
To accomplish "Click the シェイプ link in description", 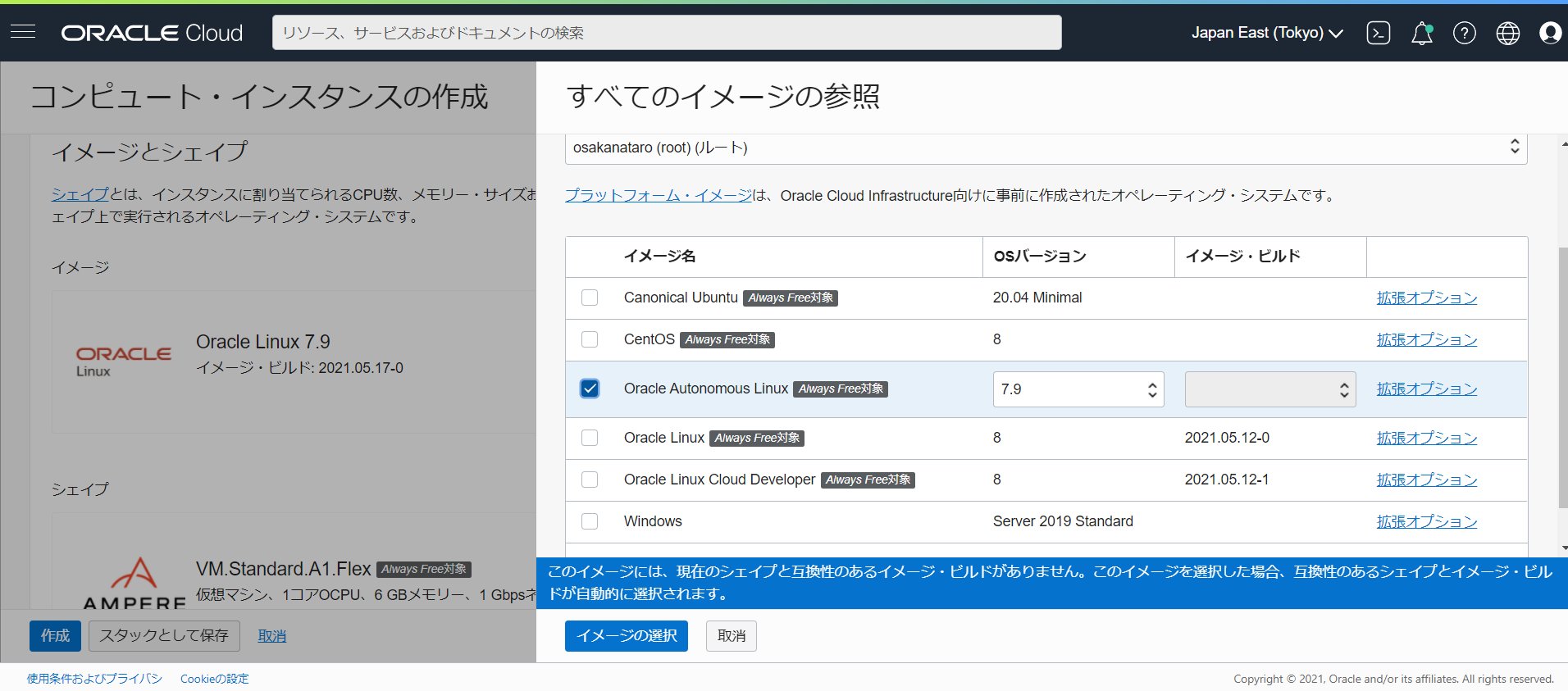I will click(80, 194).
